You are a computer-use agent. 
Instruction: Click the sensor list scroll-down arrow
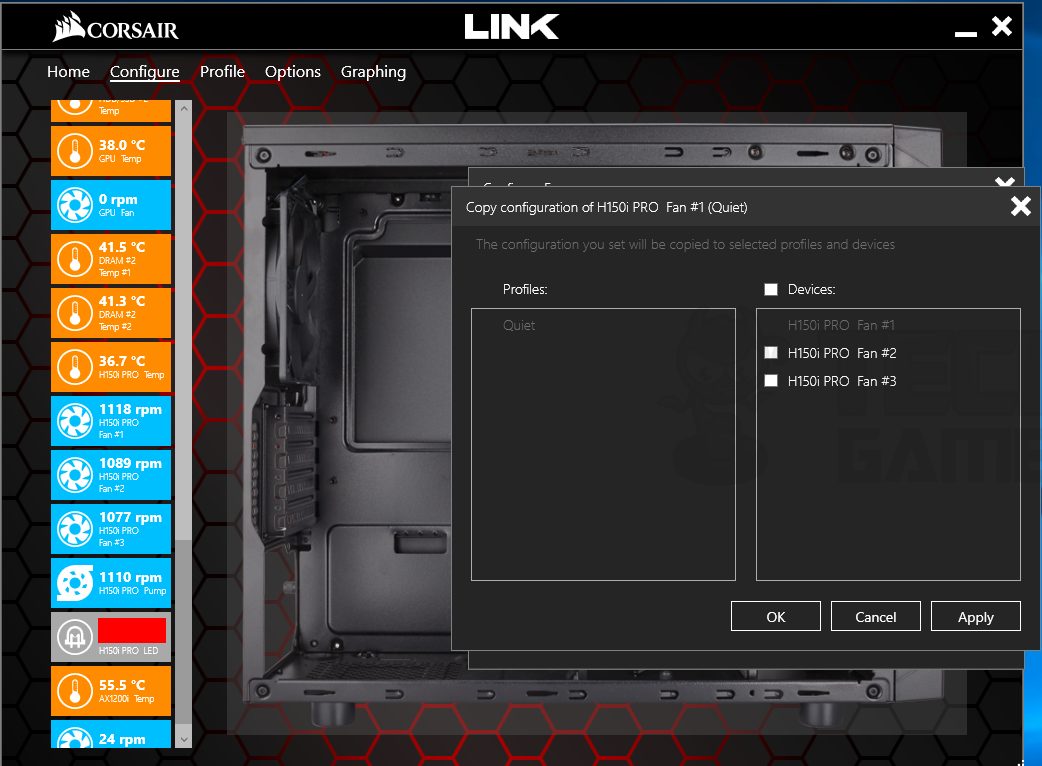click(184, 739)
